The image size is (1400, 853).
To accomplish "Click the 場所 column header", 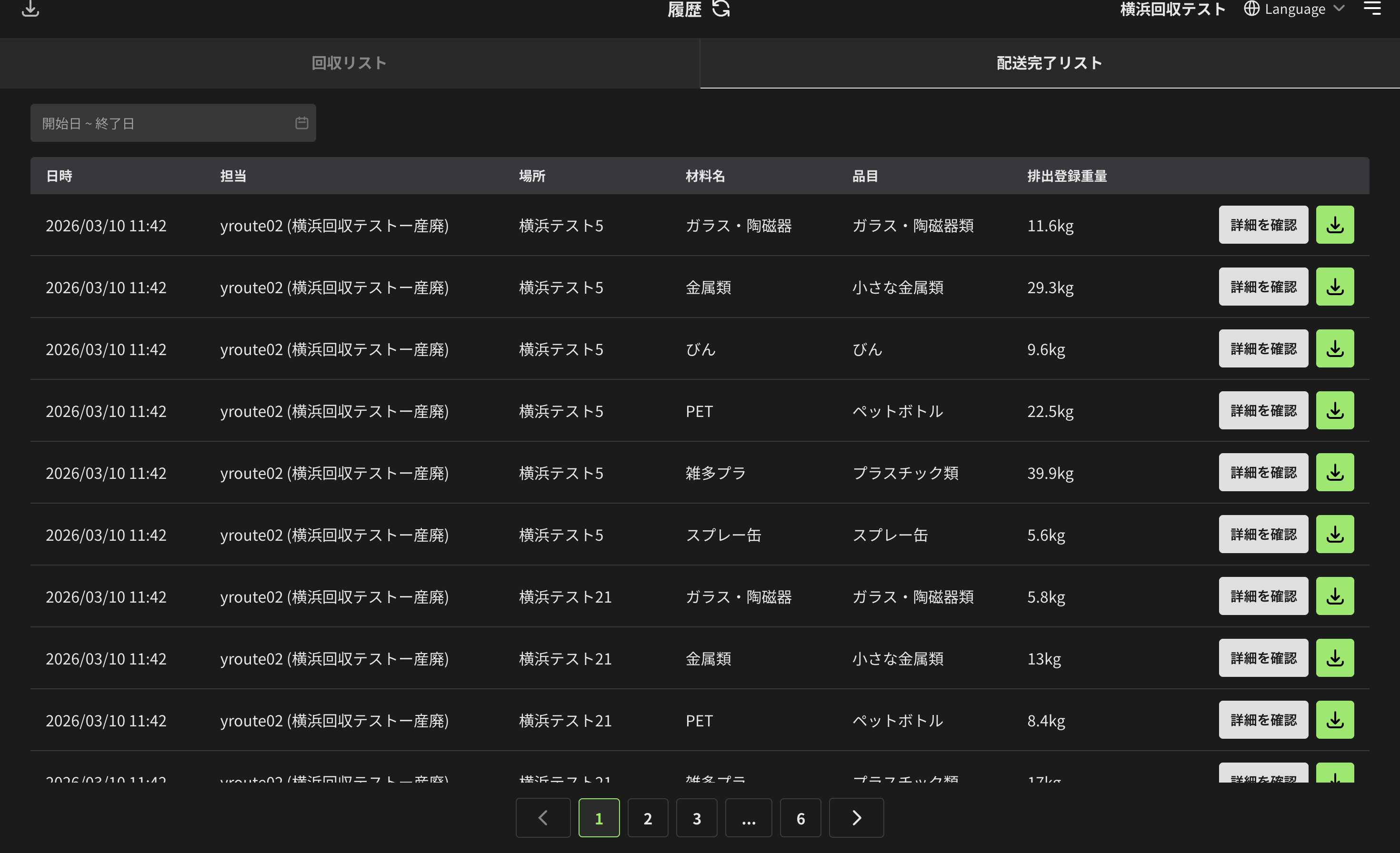I will 532,176.
